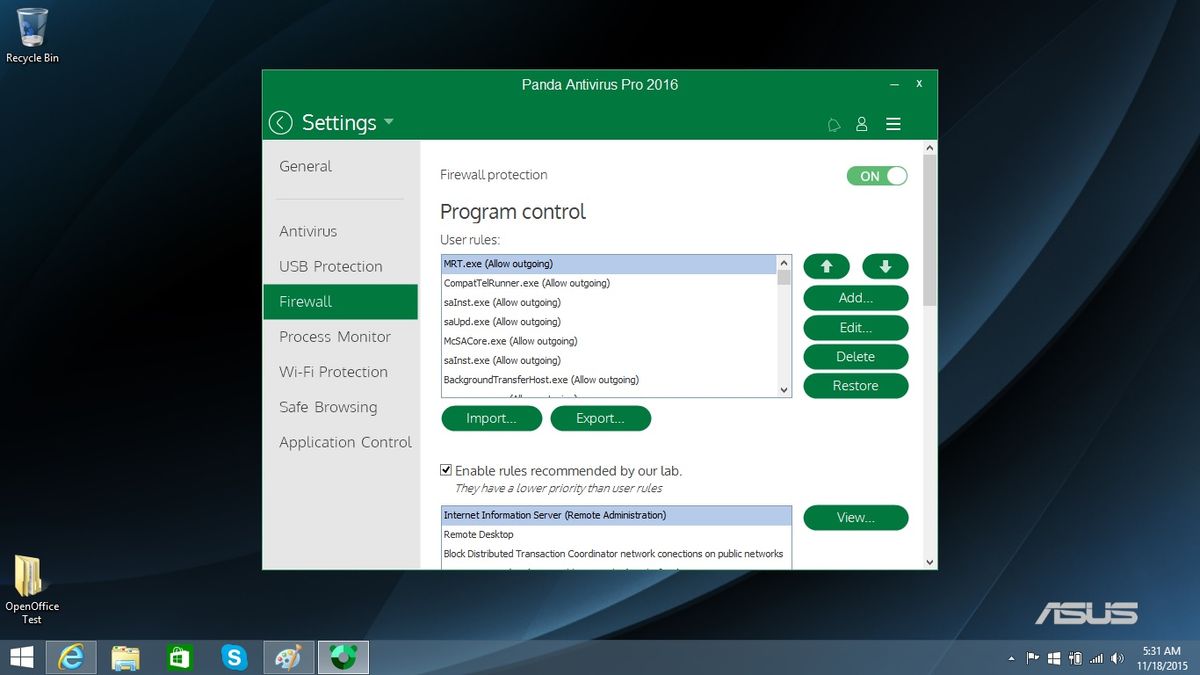Go back using the Settings back arrow
1200x675 pixels.
(281, 123)
